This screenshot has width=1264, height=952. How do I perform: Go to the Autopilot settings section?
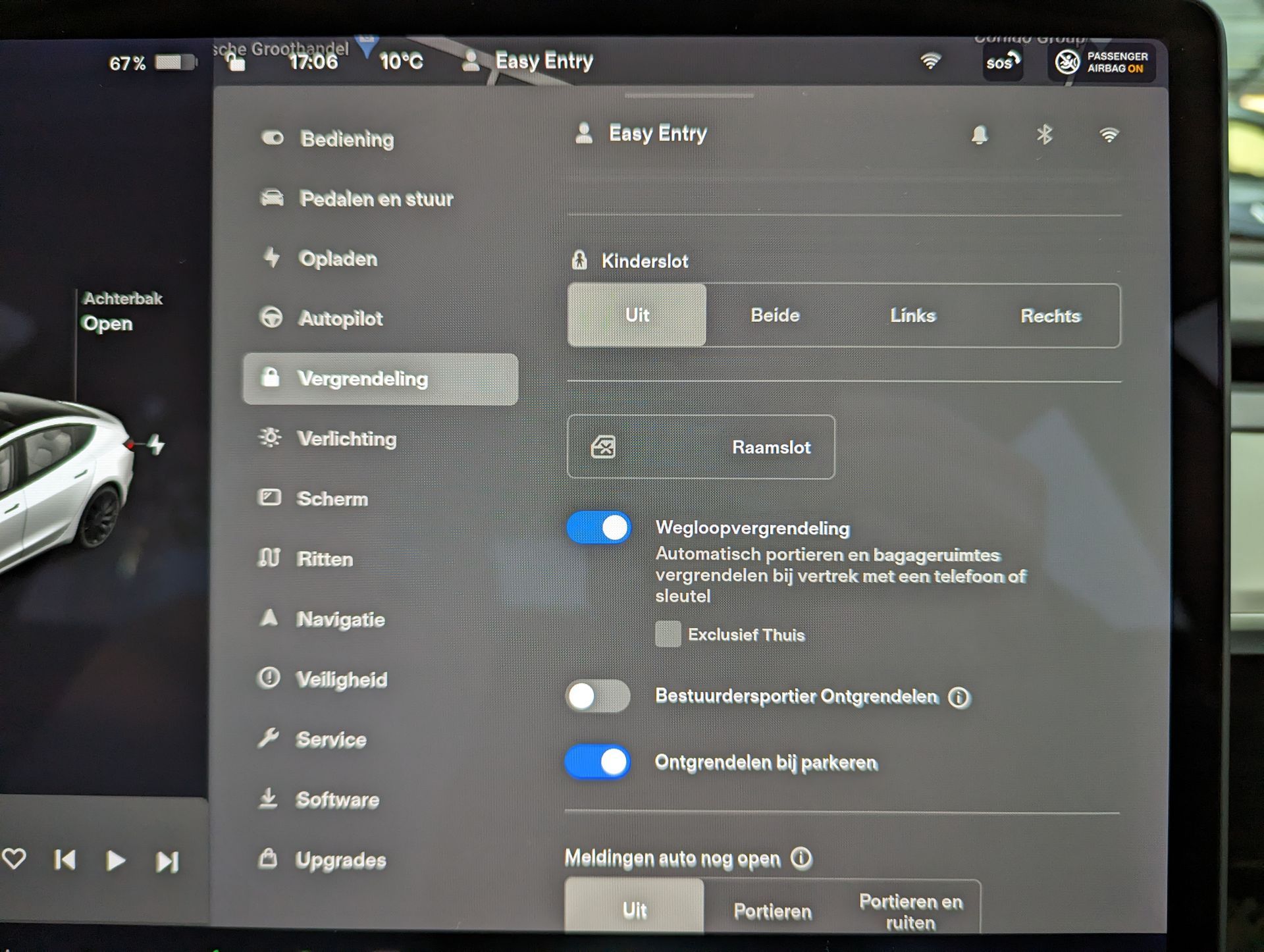coord(340,319)
